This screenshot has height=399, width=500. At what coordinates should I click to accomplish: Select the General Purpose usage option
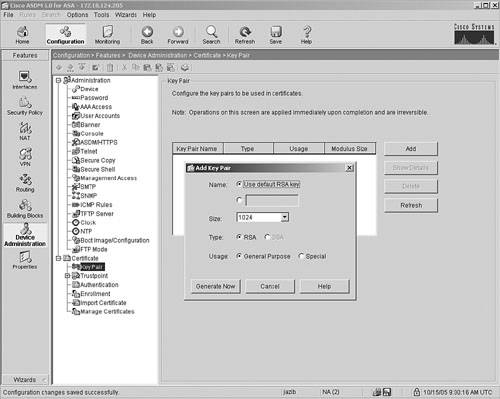coord(239,256)
